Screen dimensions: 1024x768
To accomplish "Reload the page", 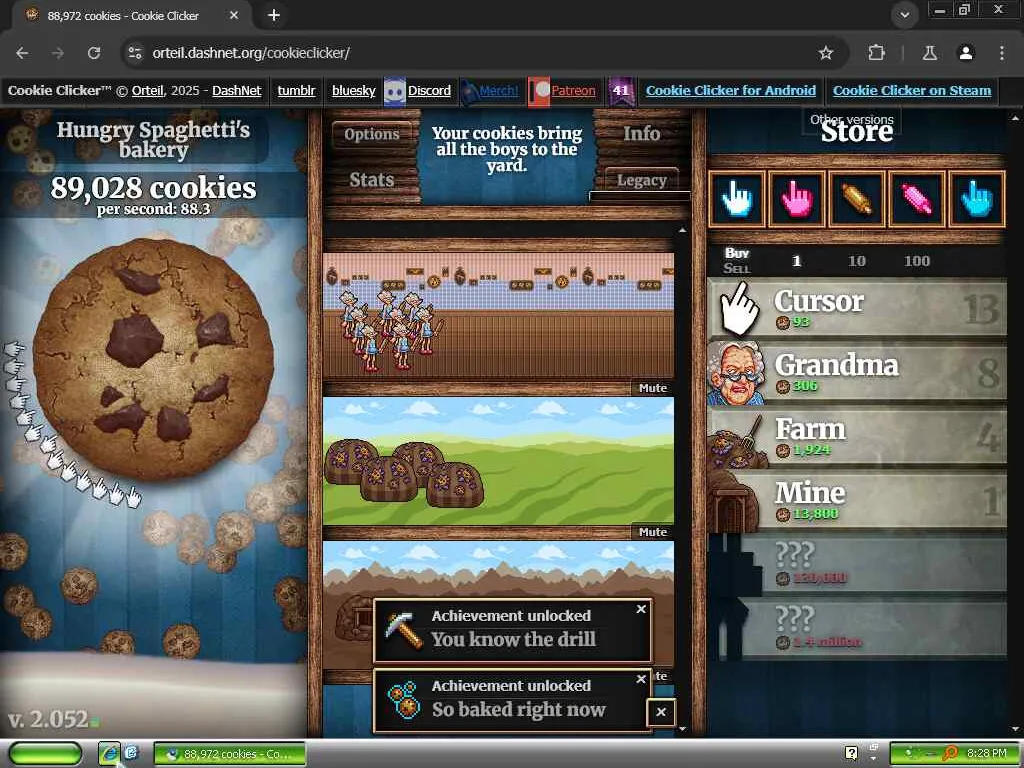I will click(94, 53).
